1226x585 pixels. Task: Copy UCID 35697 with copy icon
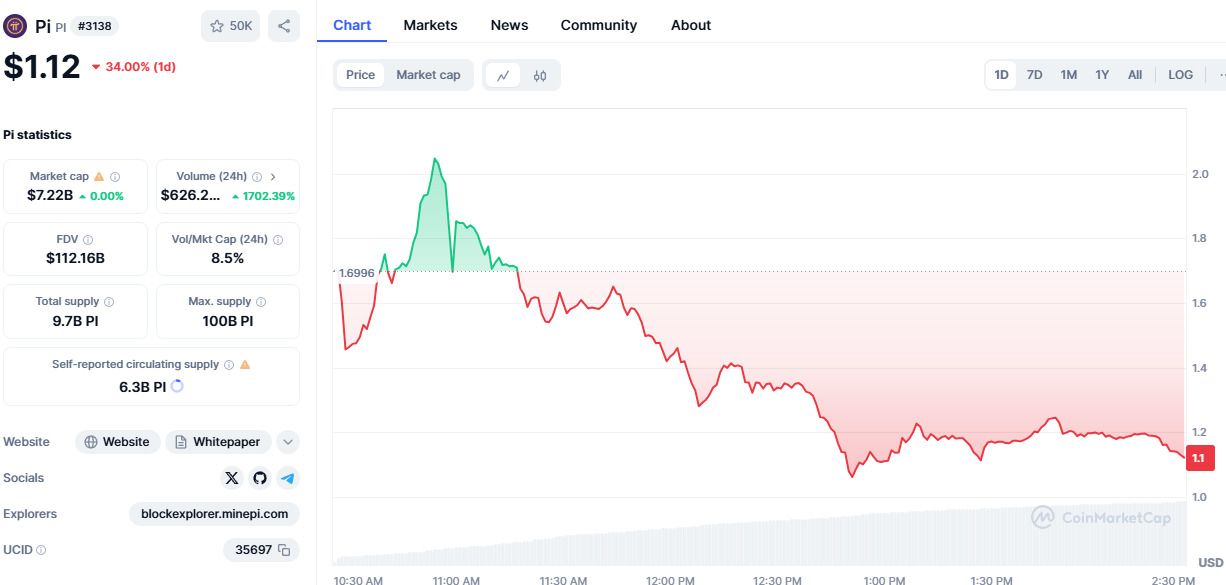tap(284, 550)
